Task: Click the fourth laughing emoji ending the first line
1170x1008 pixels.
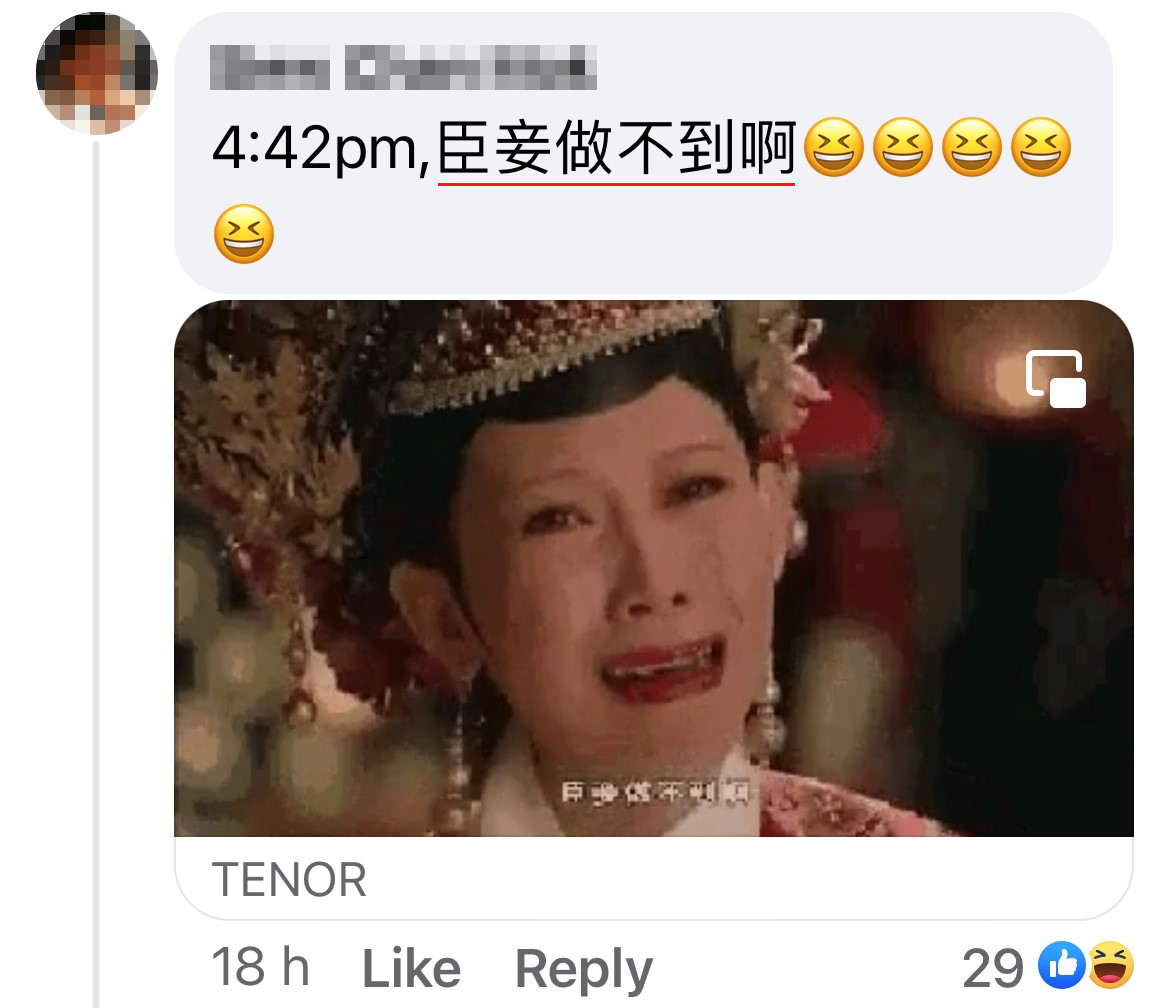Action: tap(1041, 147)
